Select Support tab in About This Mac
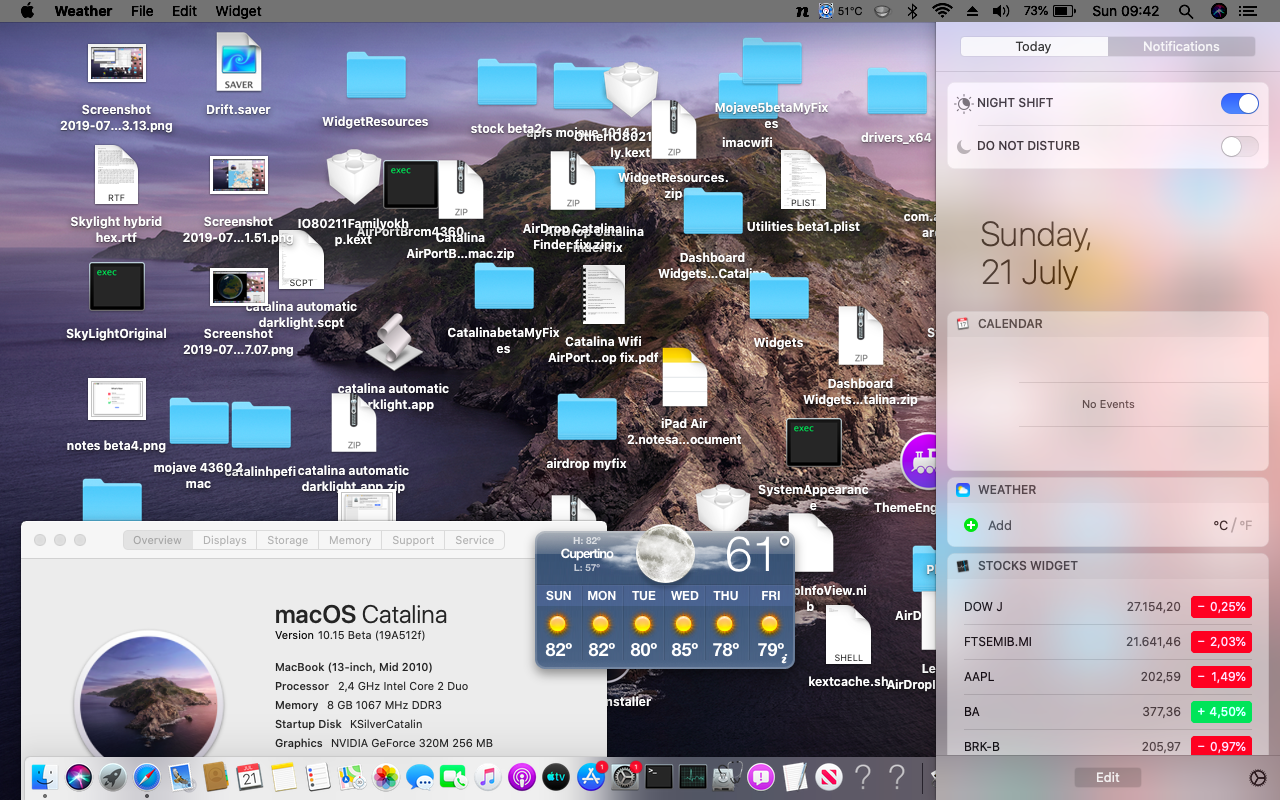This screenshot has height=800, width=1280. [x=413, y=540]
